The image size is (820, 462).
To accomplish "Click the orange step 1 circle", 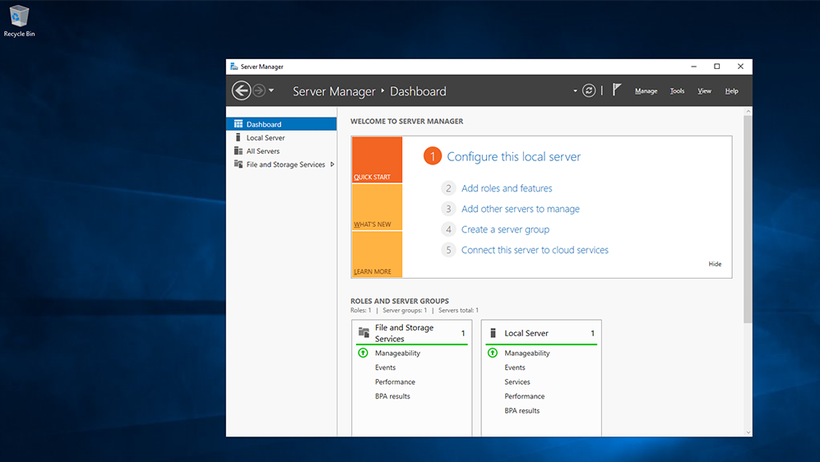I will click(x=432, y=156).
